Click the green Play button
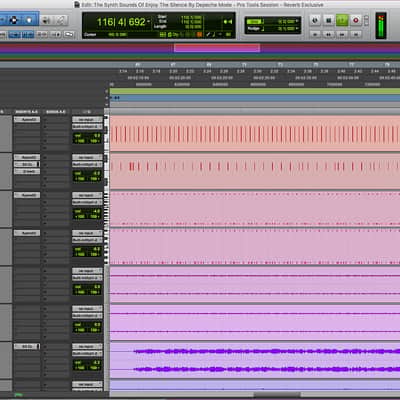 pyautogui.click(x=342, y=20)
